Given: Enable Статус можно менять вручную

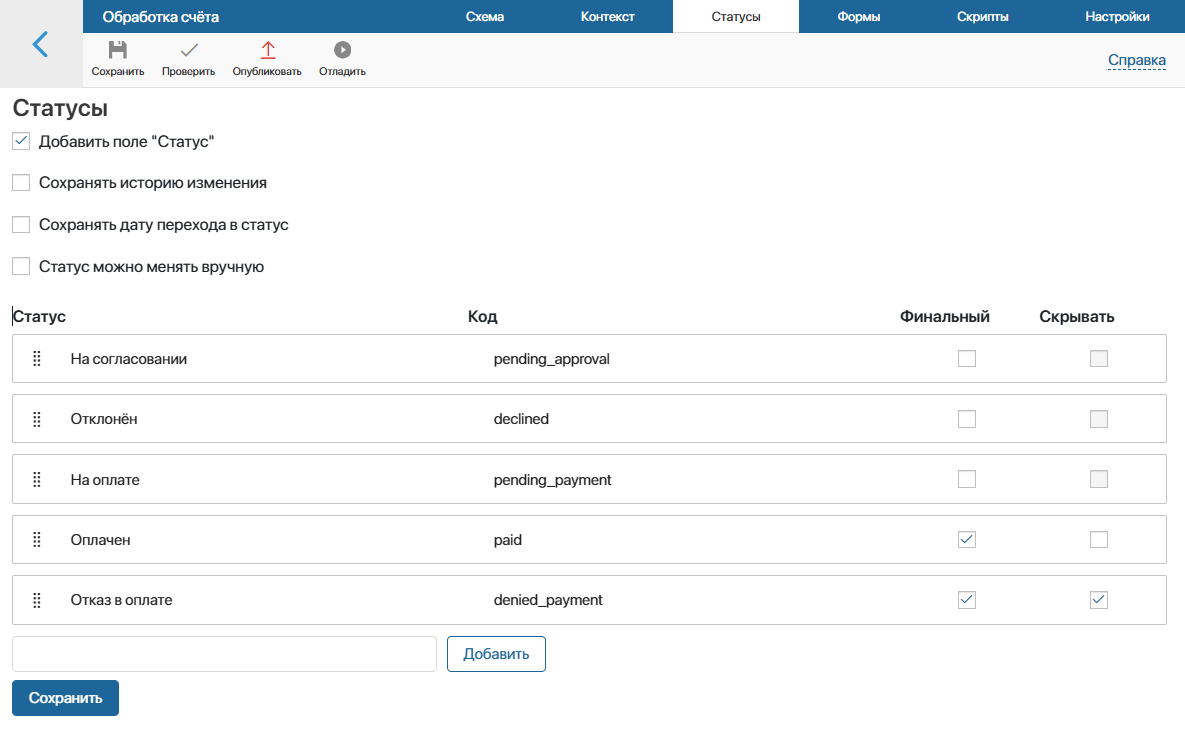Looking at the screenshot, I should (21, 266).
